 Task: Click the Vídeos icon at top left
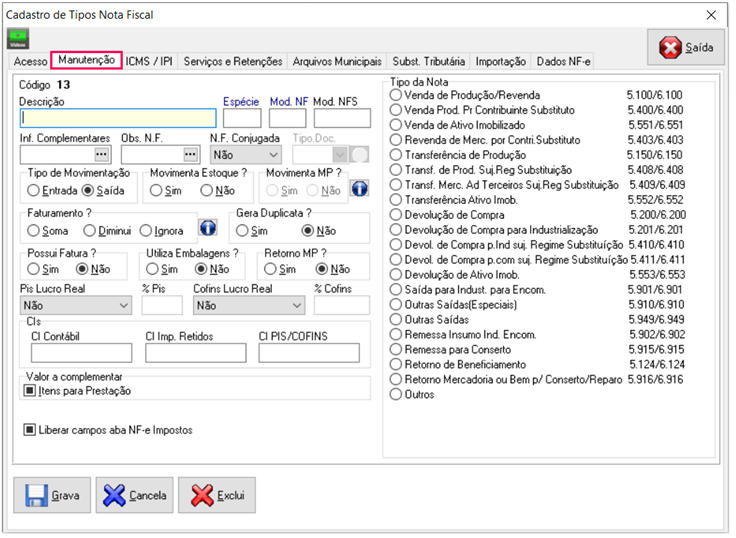(18, 39)
